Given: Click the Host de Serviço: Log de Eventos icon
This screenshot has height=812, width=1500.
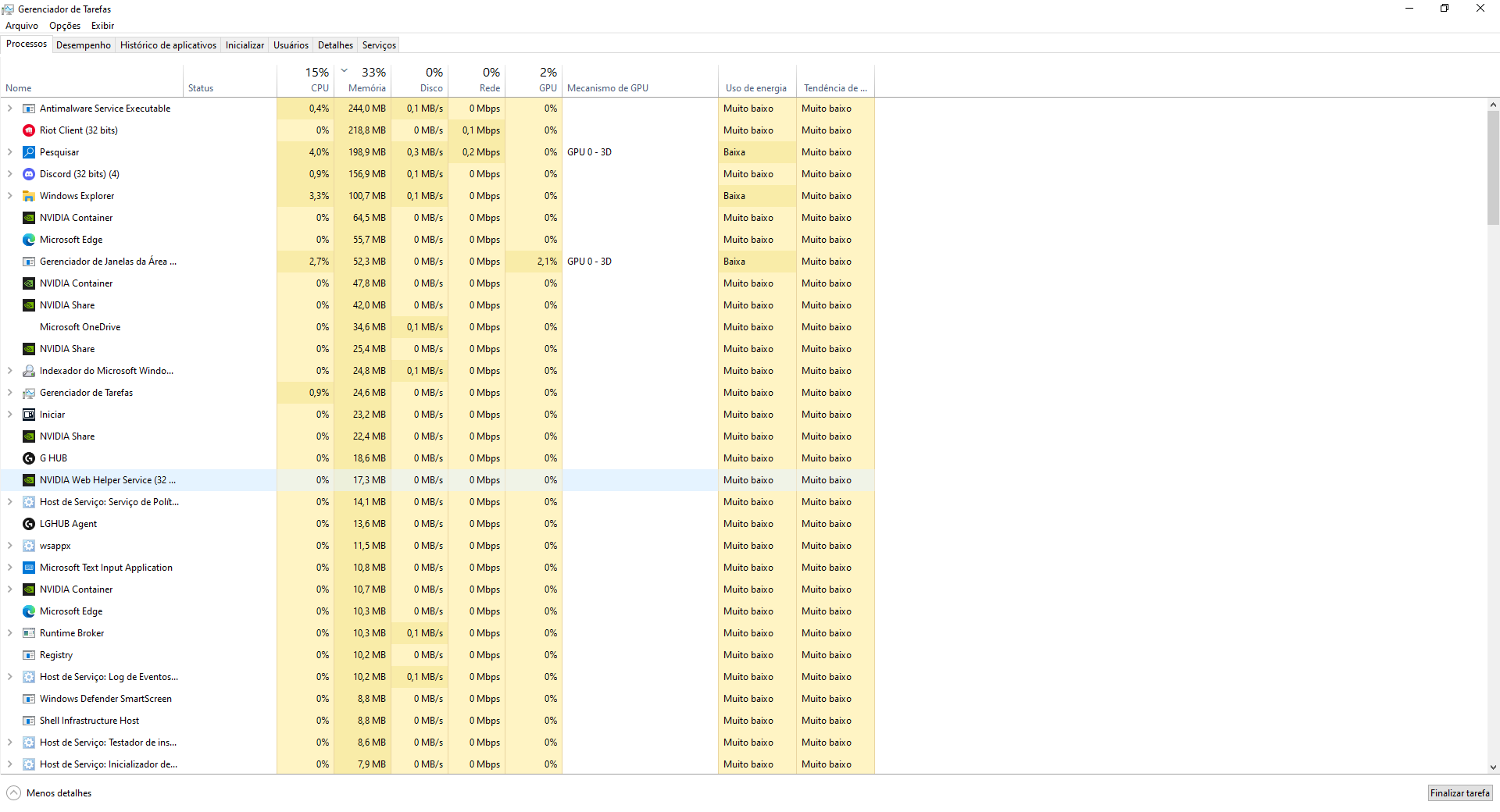Looking at the screenshot, I should [29, 677].
